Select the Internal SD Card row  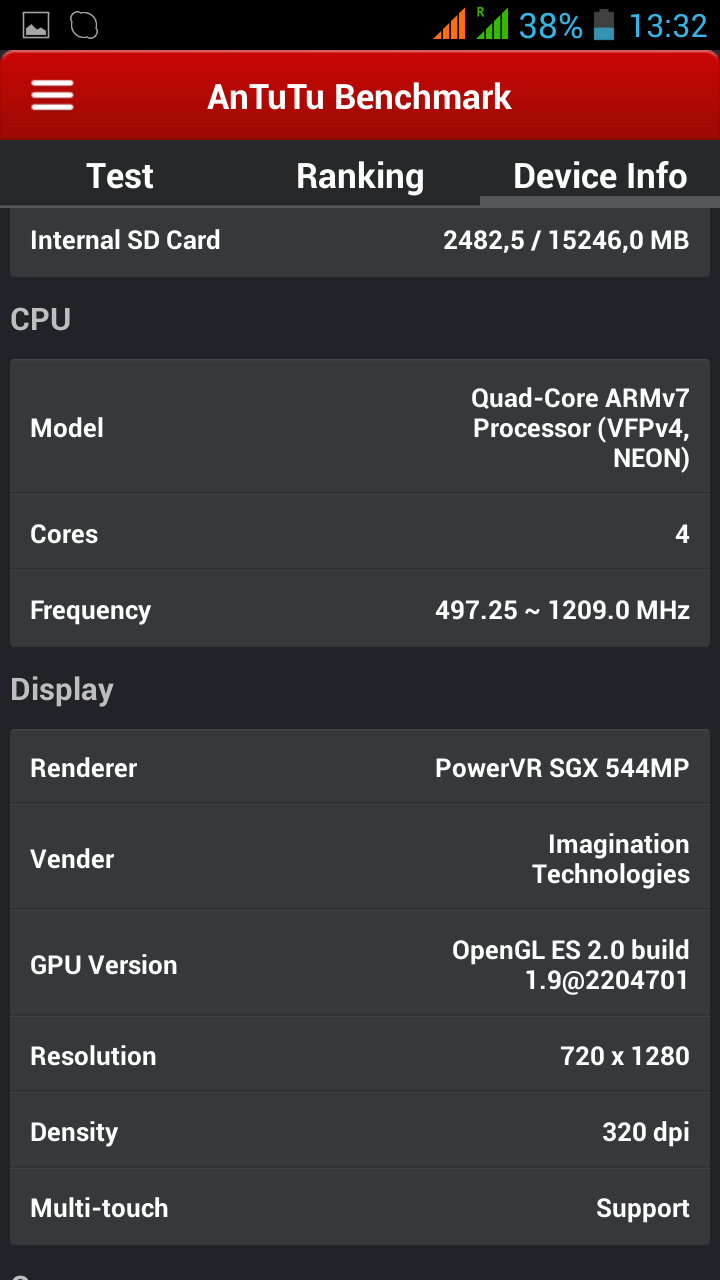(x=360, y=241)
